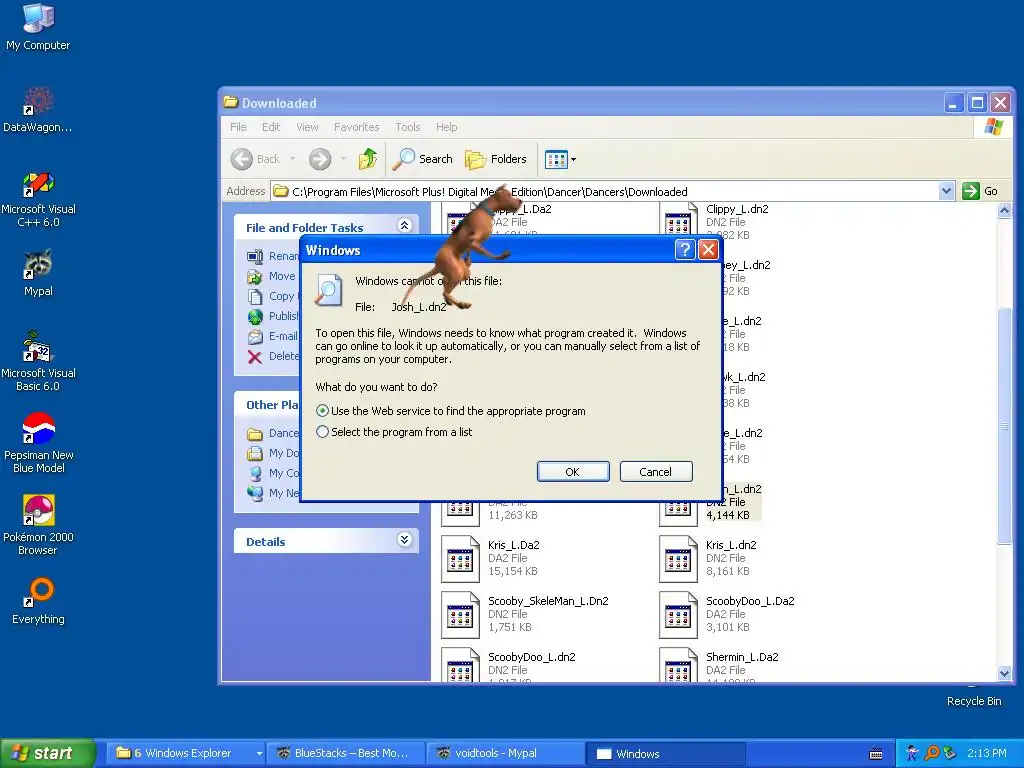This screenshot has width=1024, height=768.
Task: Open the Views button menu
Action: [x=560, y=159]
